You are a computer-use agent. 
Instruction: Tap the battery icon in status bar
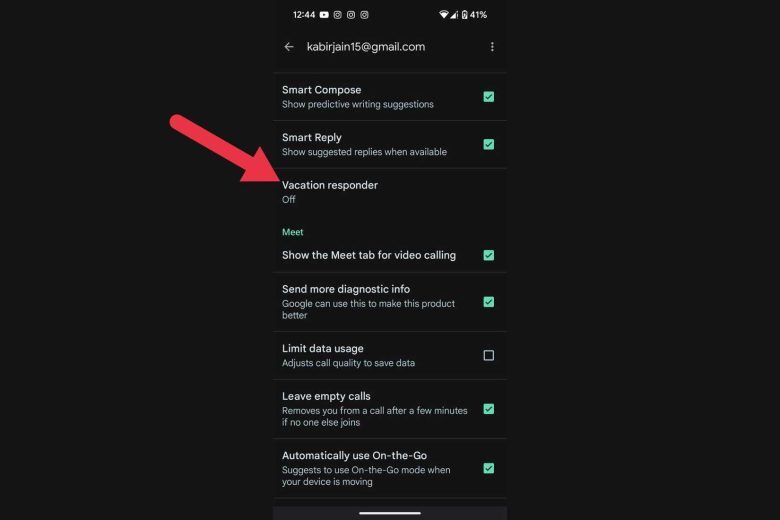464,15
